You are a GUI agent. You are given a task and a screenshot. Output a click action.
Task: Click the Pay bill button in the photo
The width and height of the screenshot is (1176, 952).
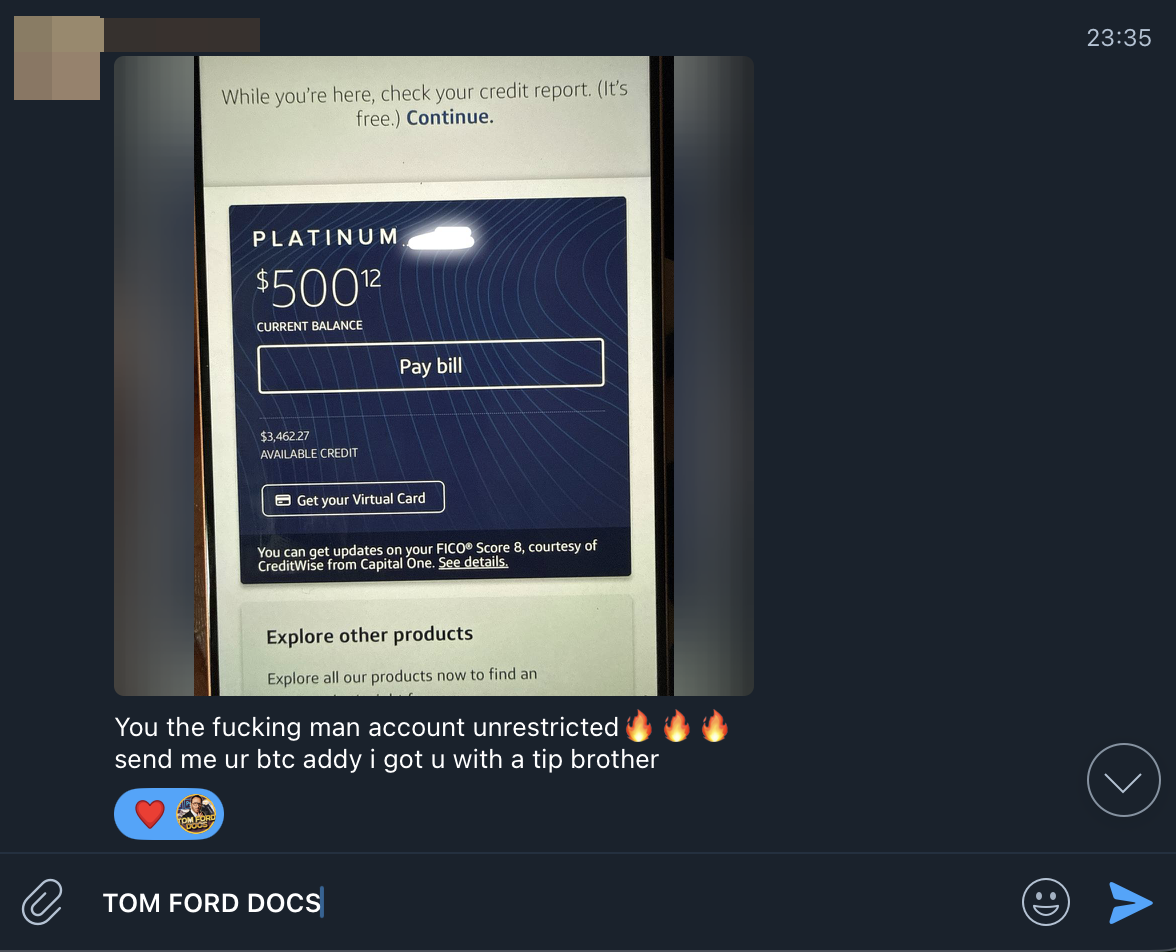(430, 366)
